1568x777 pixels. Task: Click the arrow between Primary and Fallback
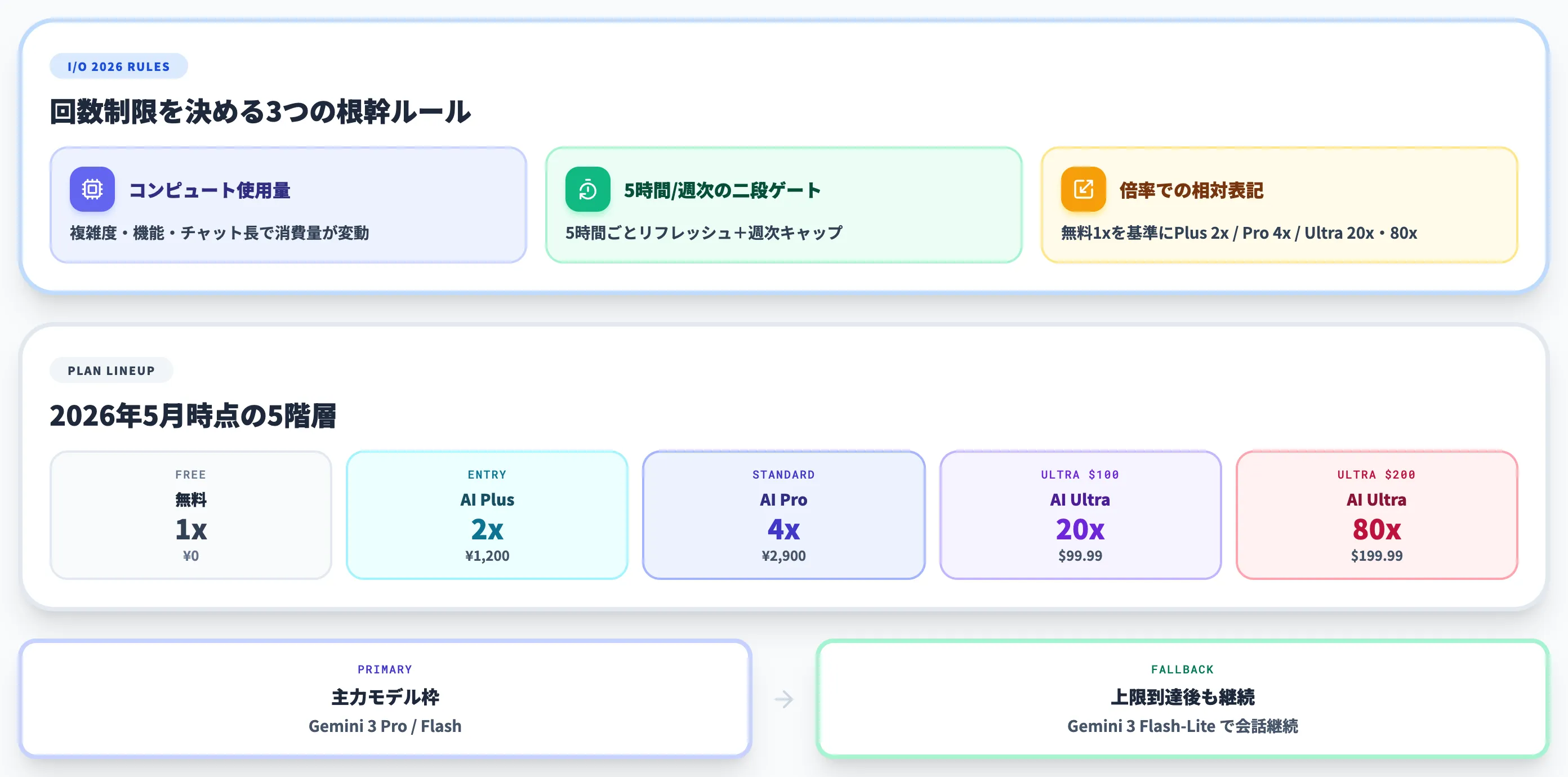pos(783,699)
